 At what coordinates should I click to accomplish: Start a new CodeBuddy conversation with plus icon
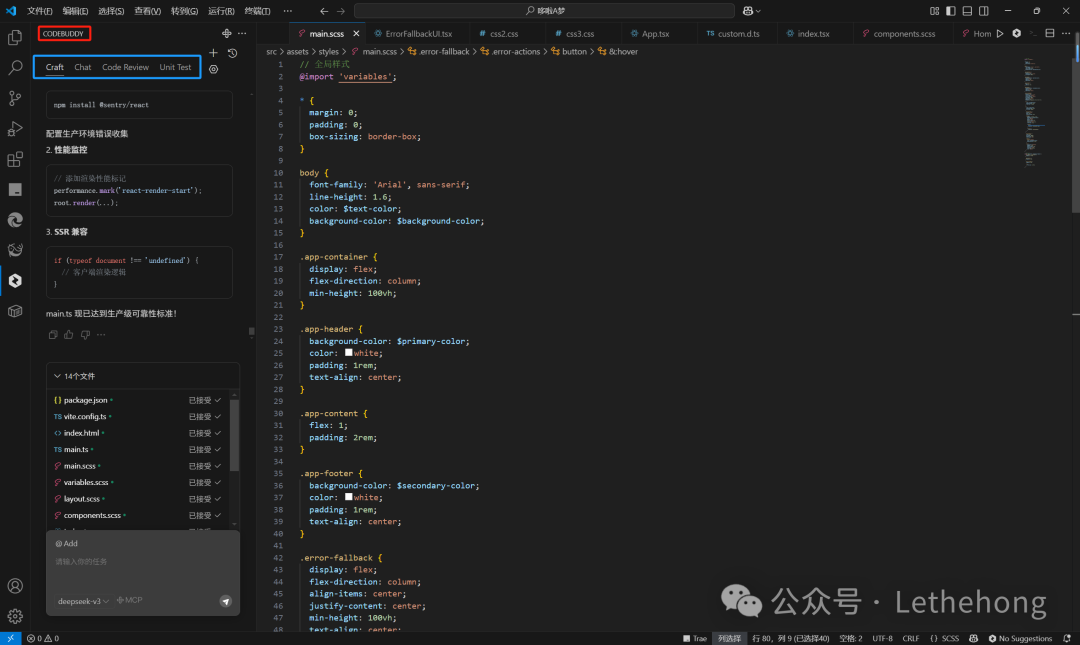[x=213, y=53]
